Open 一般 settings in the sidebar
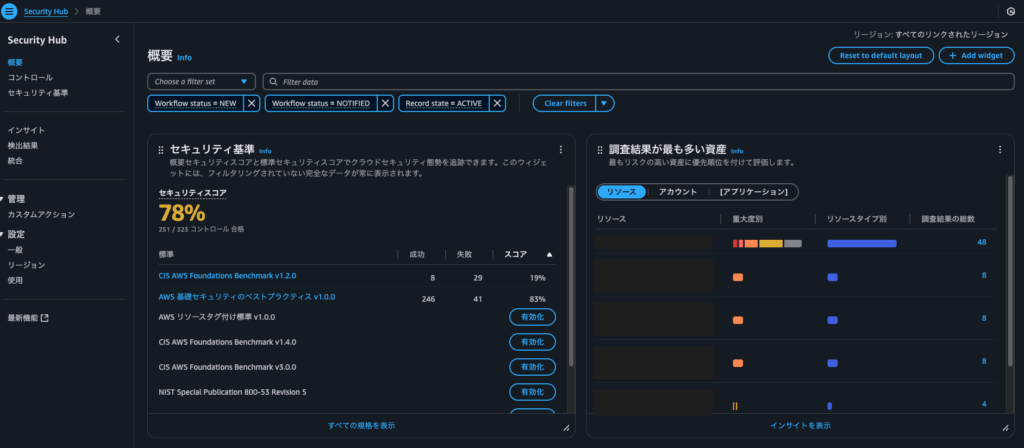The height and width of the screenshot is (448, 1024). coord(15,249)
